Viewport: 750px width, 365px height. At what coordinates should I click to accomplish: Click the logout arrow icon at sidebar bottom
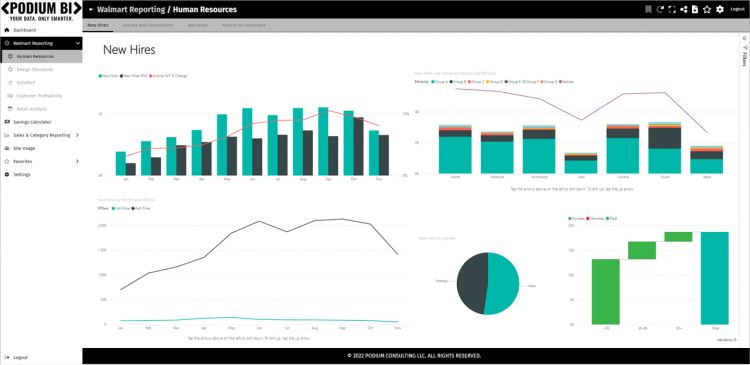click(x=6, y=357)
